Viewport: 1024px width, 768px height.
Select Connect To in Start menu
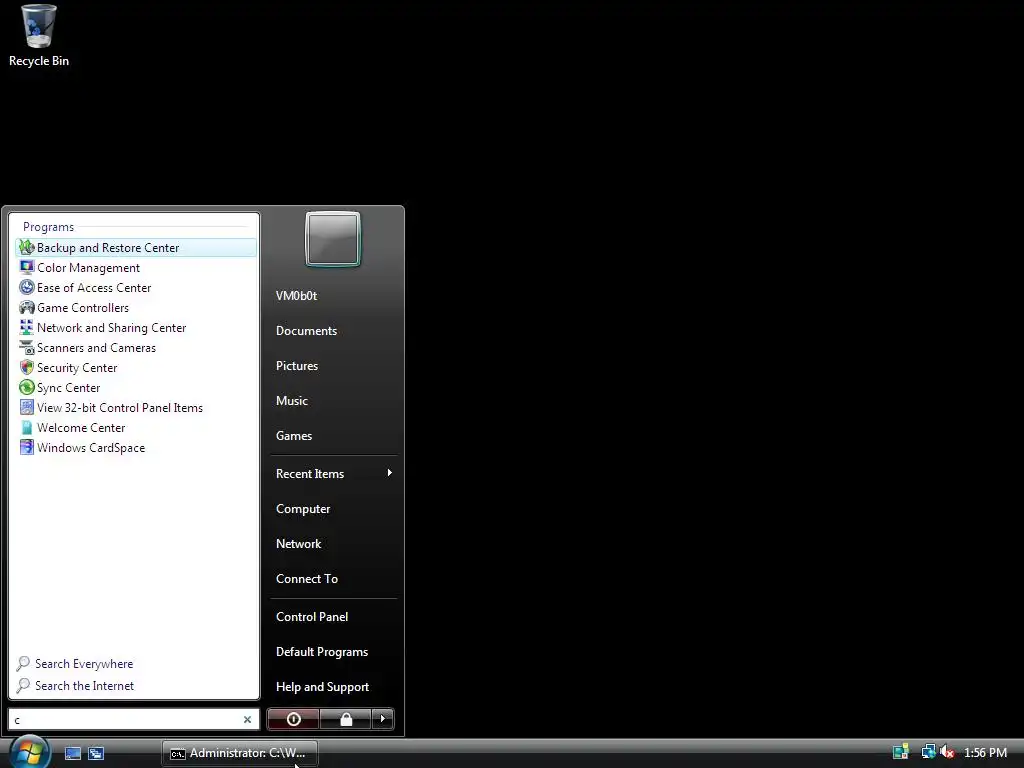307,579
